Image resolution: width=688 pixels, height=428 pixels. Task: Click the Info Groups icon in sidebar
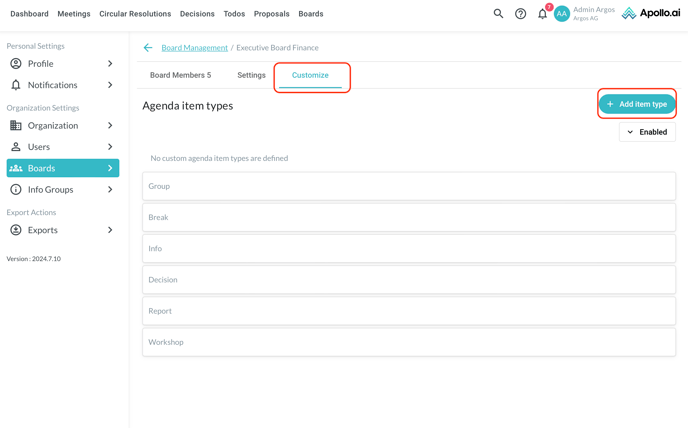point(16,189)
